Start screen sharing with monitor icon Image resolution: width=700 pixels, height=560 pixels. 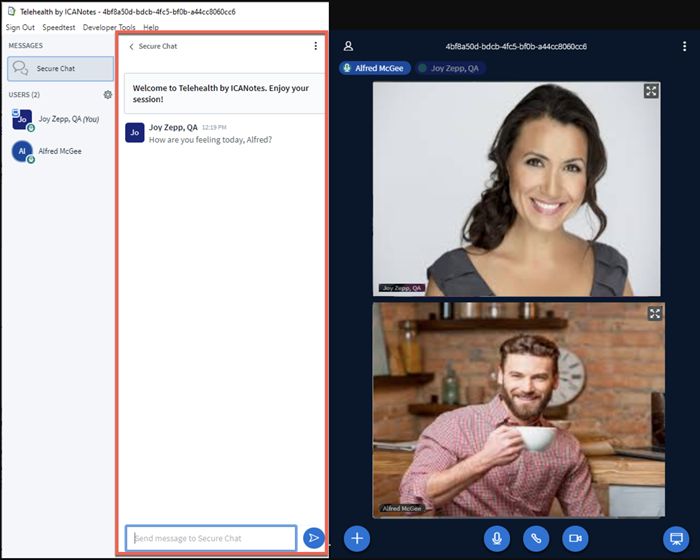(677, 538)
